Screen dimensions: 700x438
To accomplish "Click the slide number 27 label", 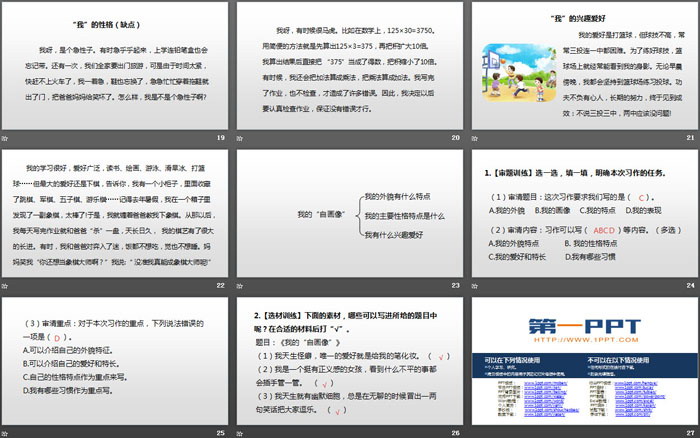I will (x=690, y=431).
